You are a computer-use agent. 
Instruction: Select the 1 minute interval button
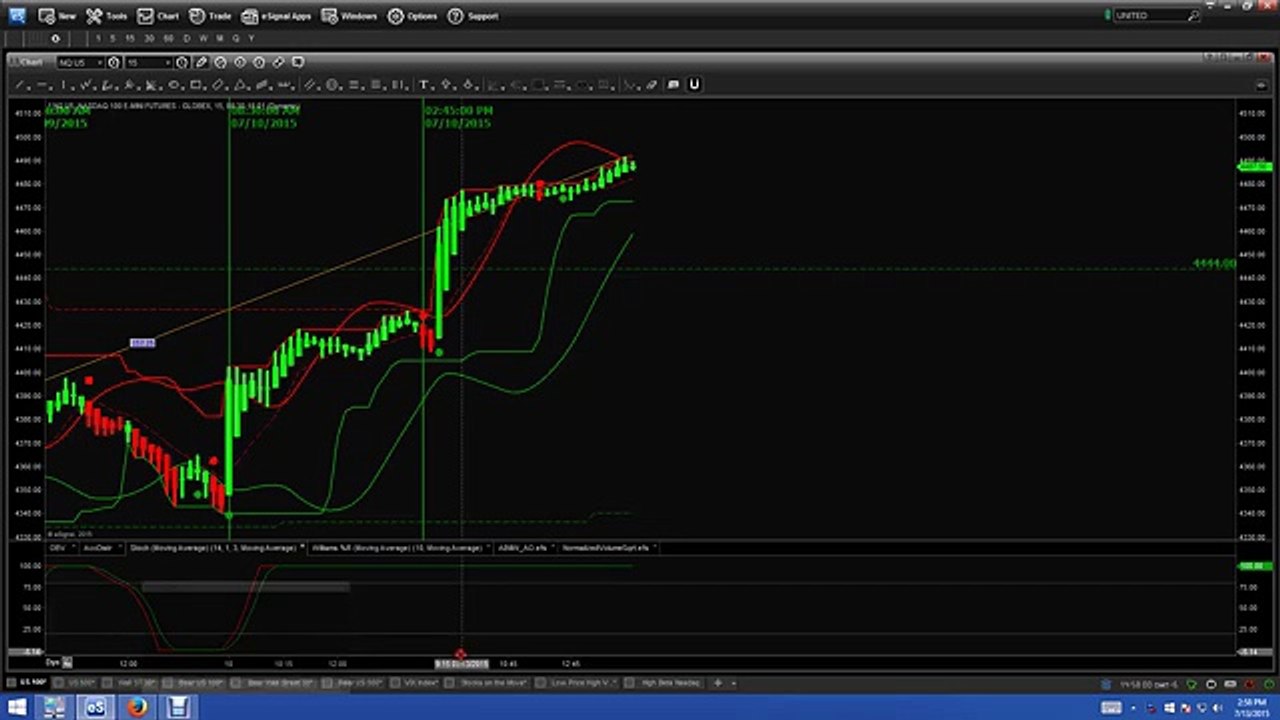click(98, 38)
